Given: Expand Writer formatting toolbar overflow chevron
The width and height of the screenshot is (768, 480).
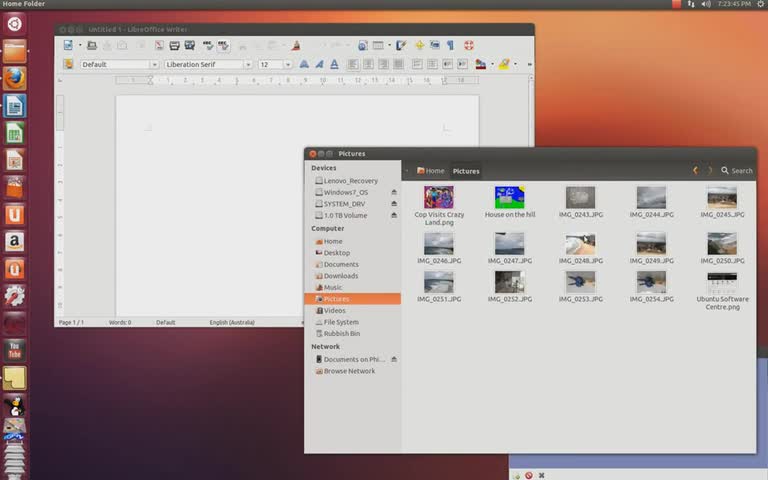Looking at the screenshot, I should coord(529,64).
